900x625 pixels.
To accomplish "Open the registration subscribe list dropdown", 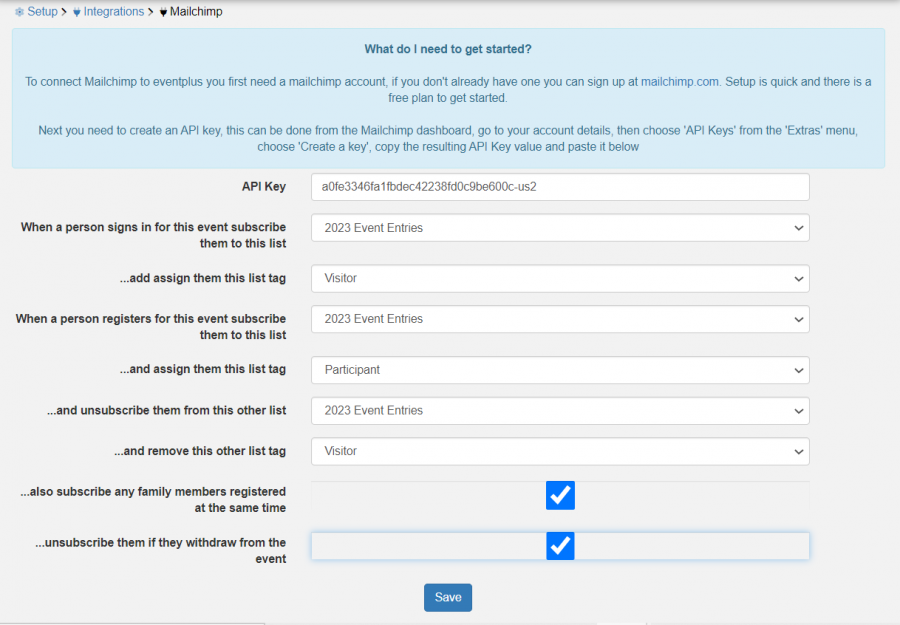I will point(560,318).
